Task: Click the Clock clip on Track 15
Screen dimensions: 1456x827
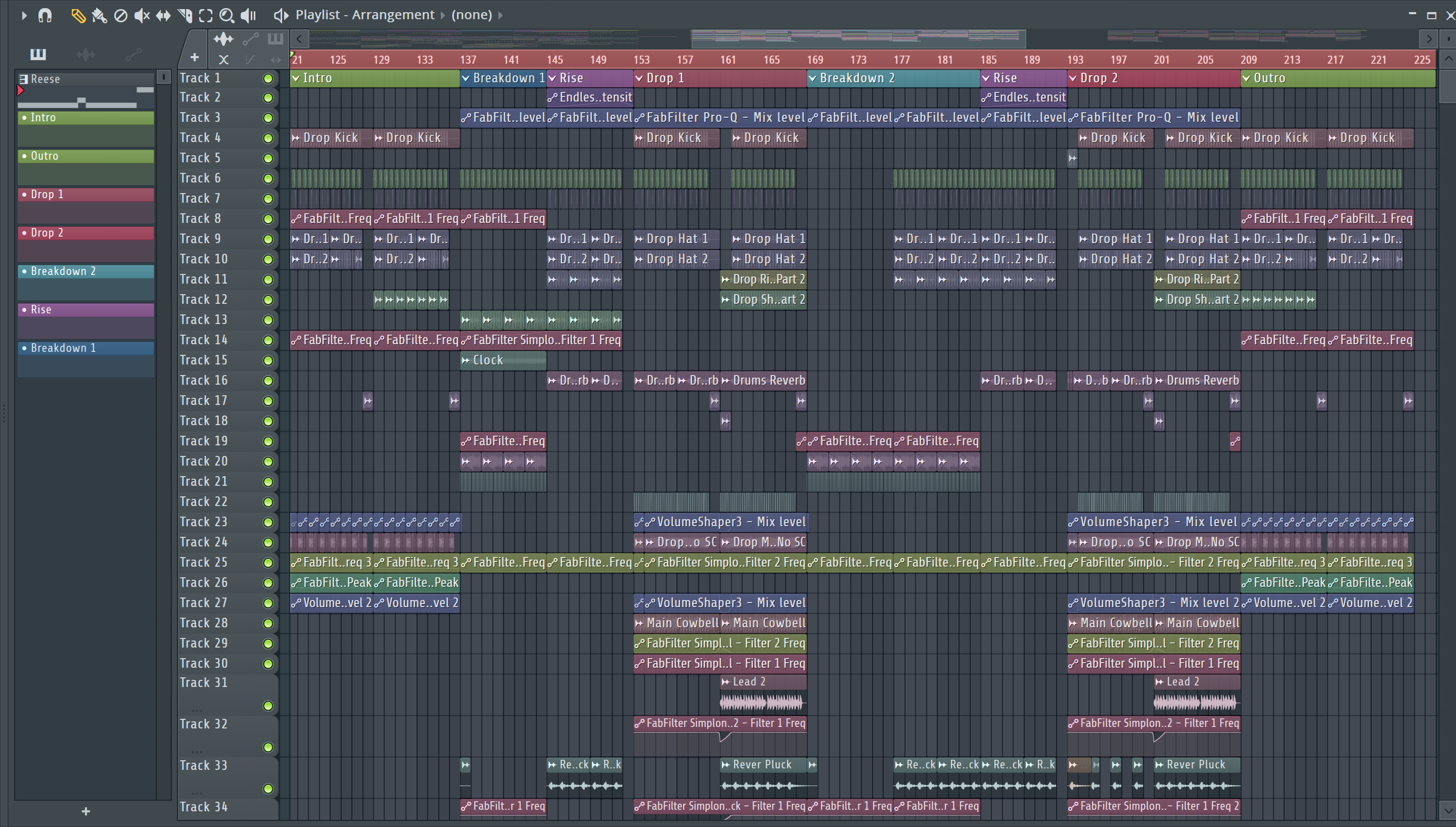Action: click(x=503, y=360)
